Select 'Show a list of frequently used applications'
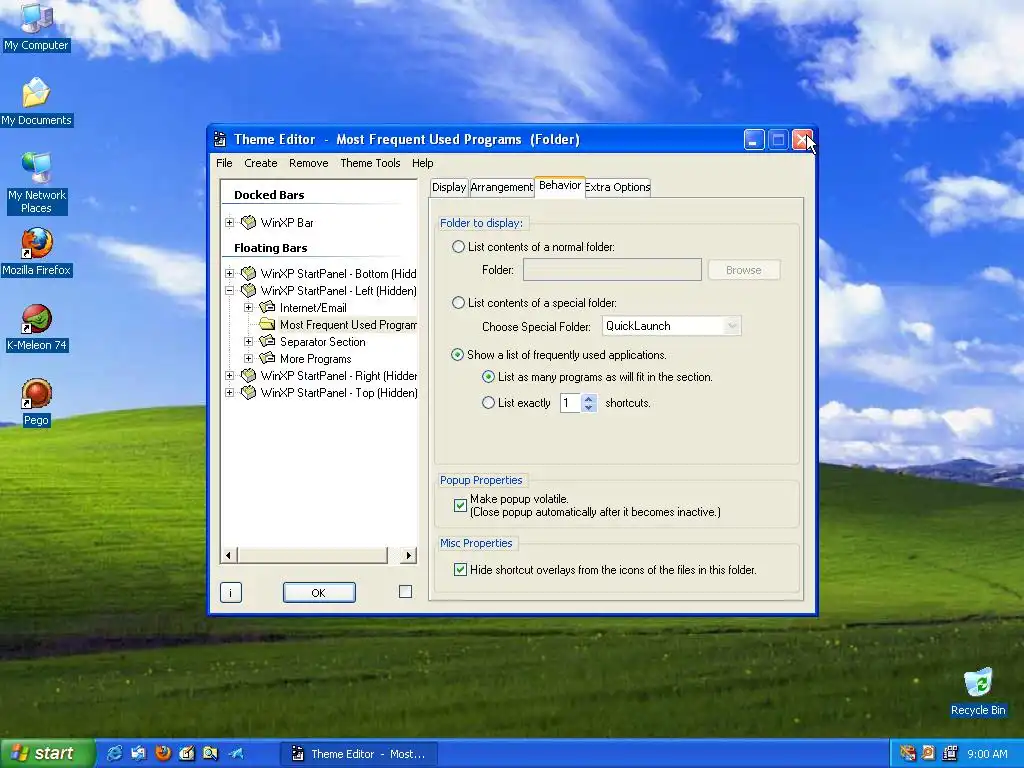The height and width of the screenshot is (768, 1024). (x=458, y=355)
